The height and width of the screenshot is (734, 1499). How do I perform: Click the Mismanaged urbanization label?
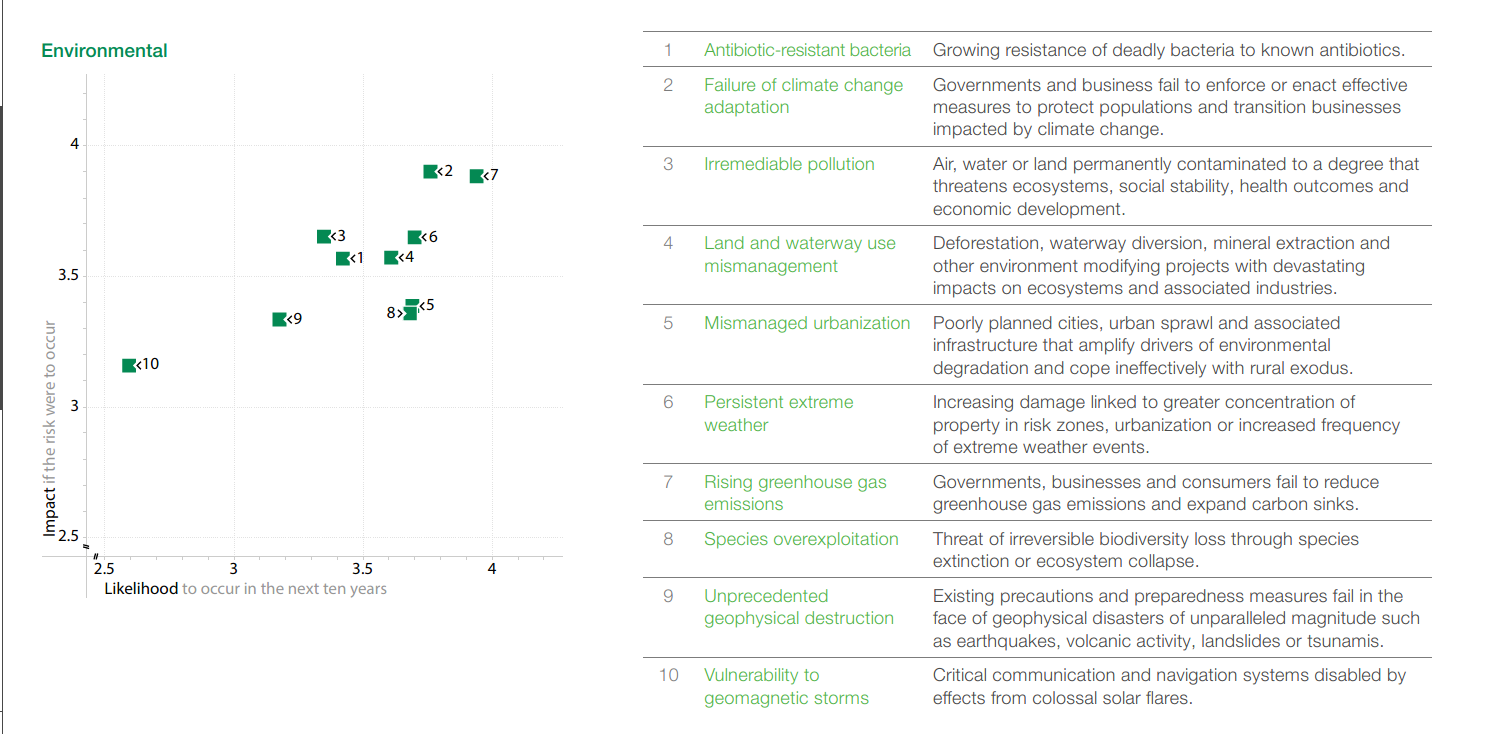[807, 323]
